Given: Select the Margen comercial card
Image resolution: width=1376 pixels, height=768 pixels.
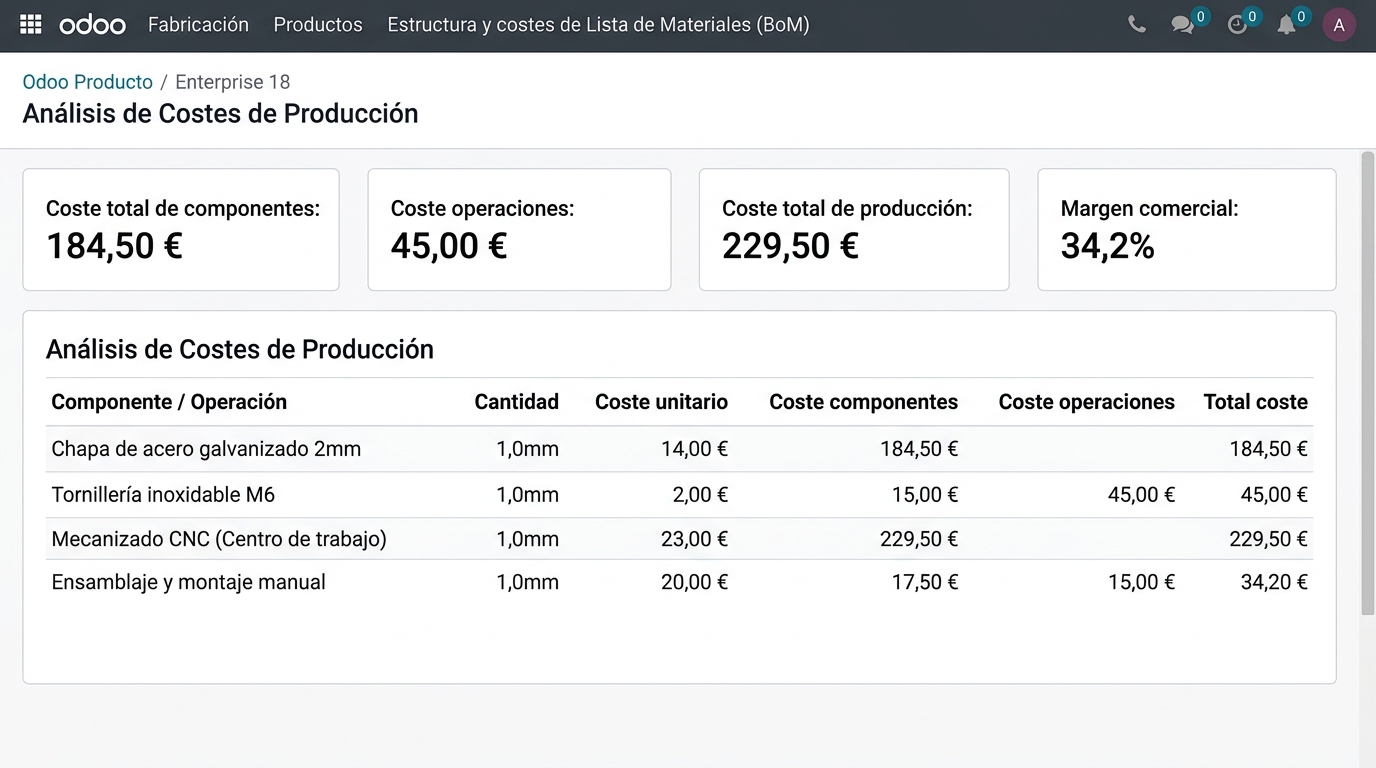Looking at the screenshot, I should pos(1187,230).
